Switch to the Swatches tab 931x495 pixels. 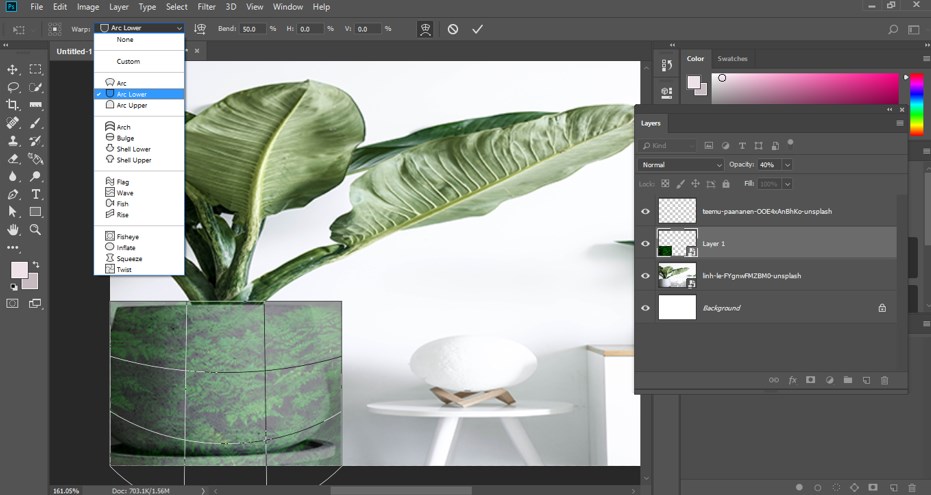click(x=732, y=59)
